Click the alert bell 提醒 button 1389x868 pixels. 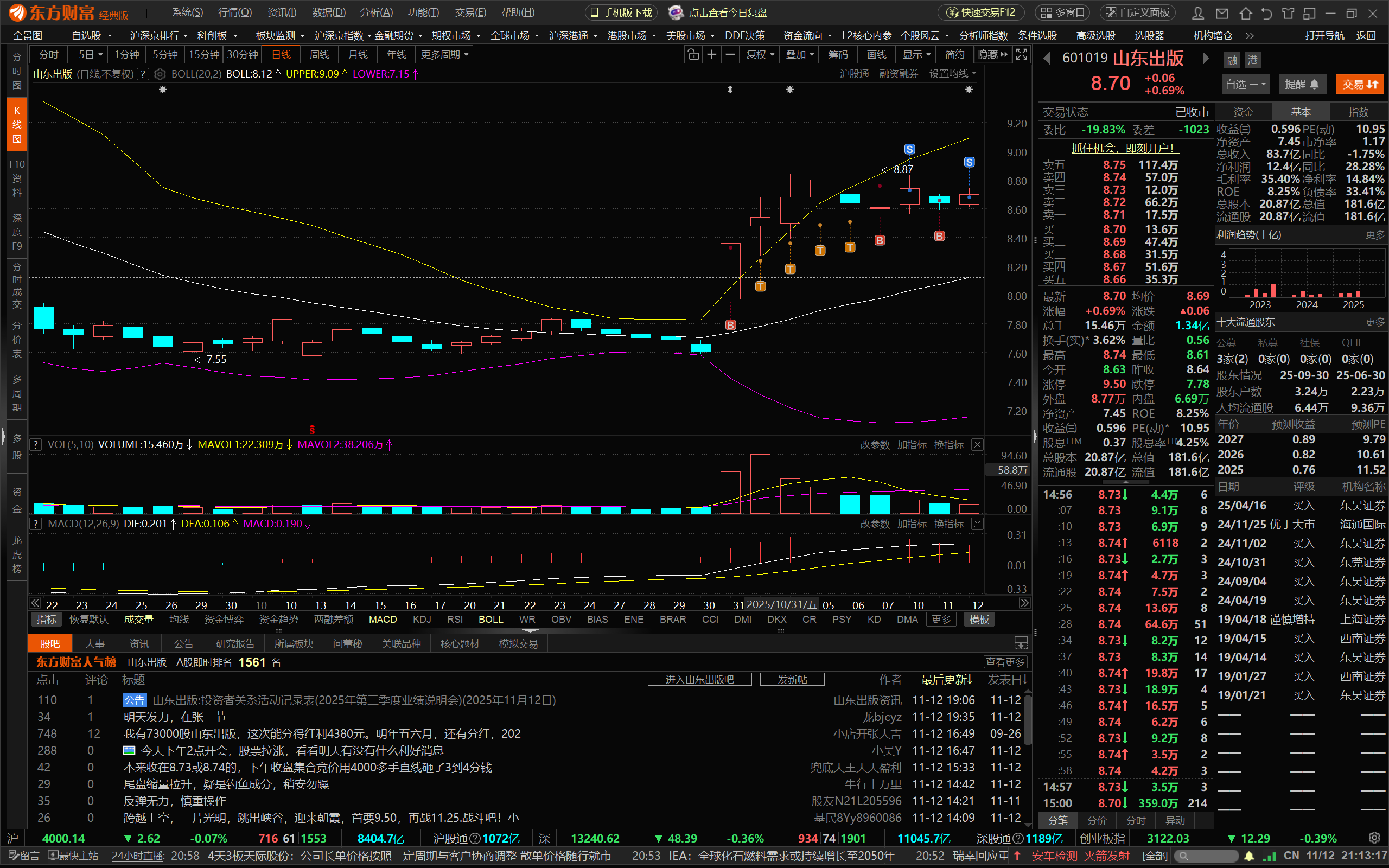[x=1301, y=85]
